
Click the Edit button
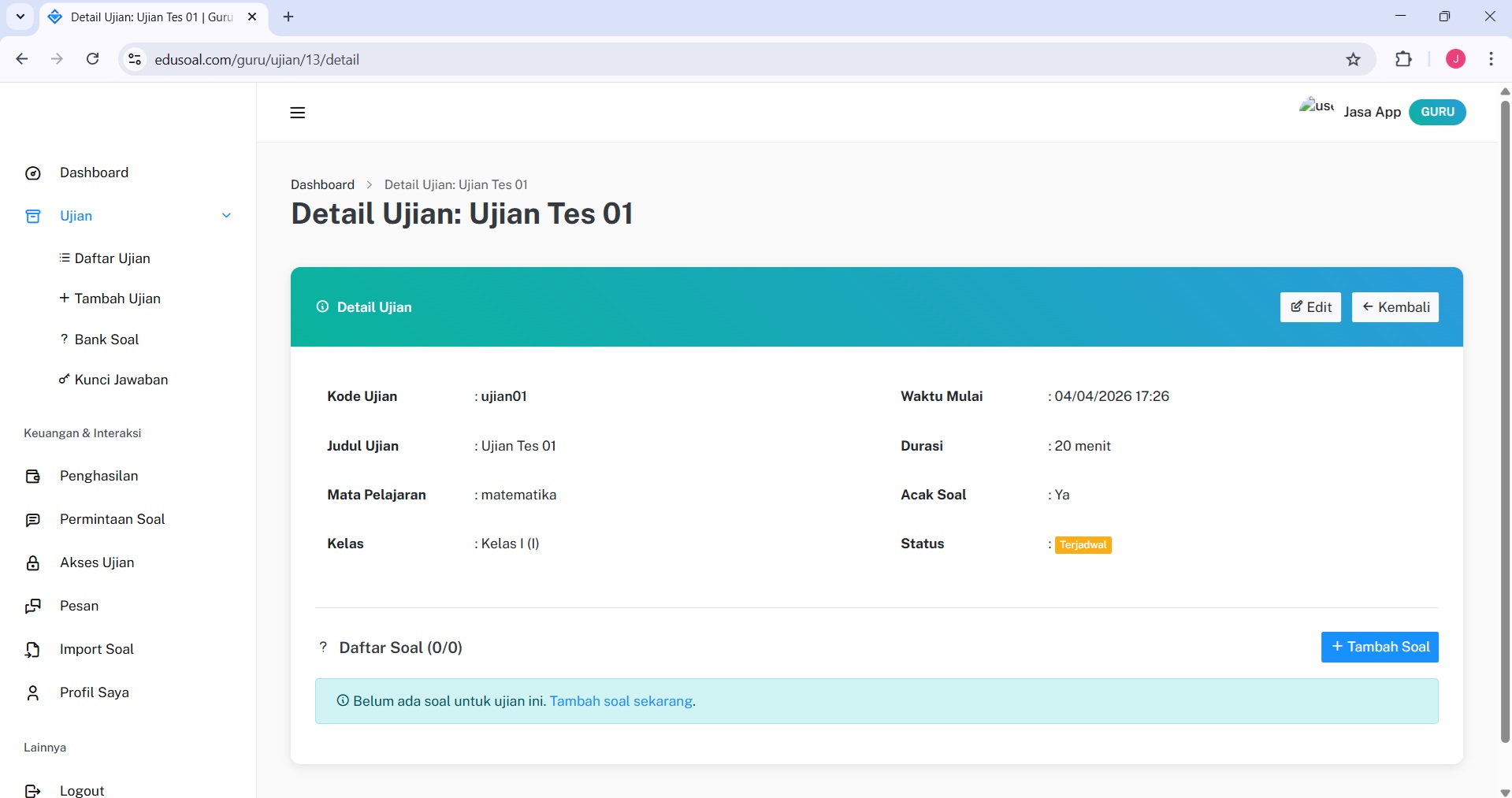[x=1310, y=307]
